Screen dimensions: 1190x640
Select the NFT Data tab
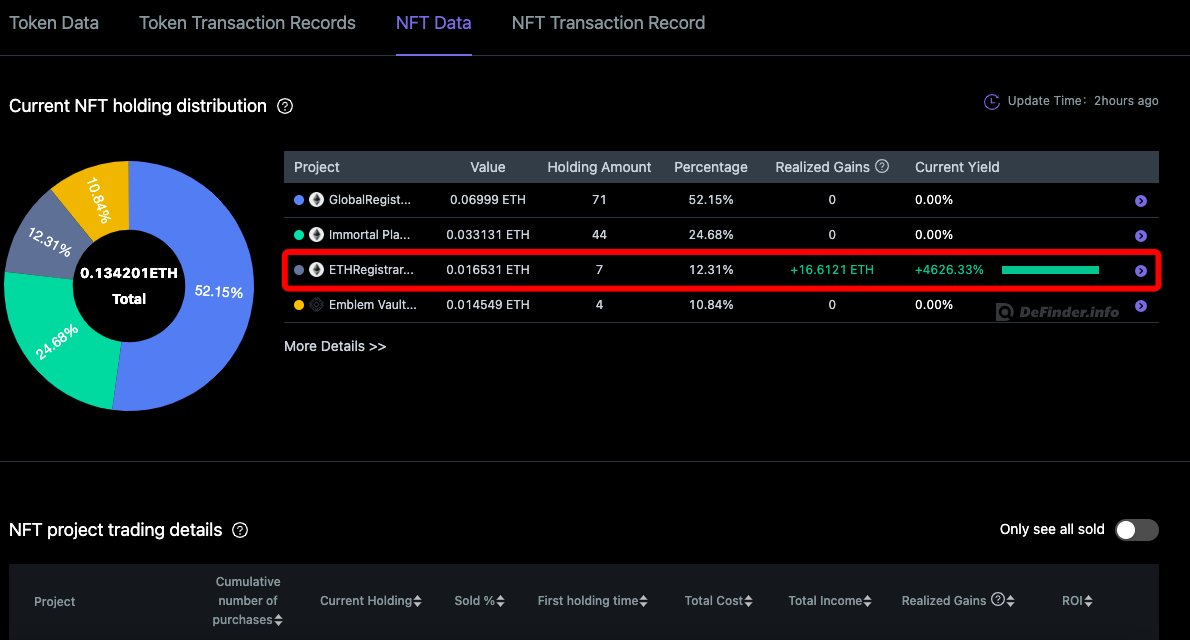coord(433,23)
